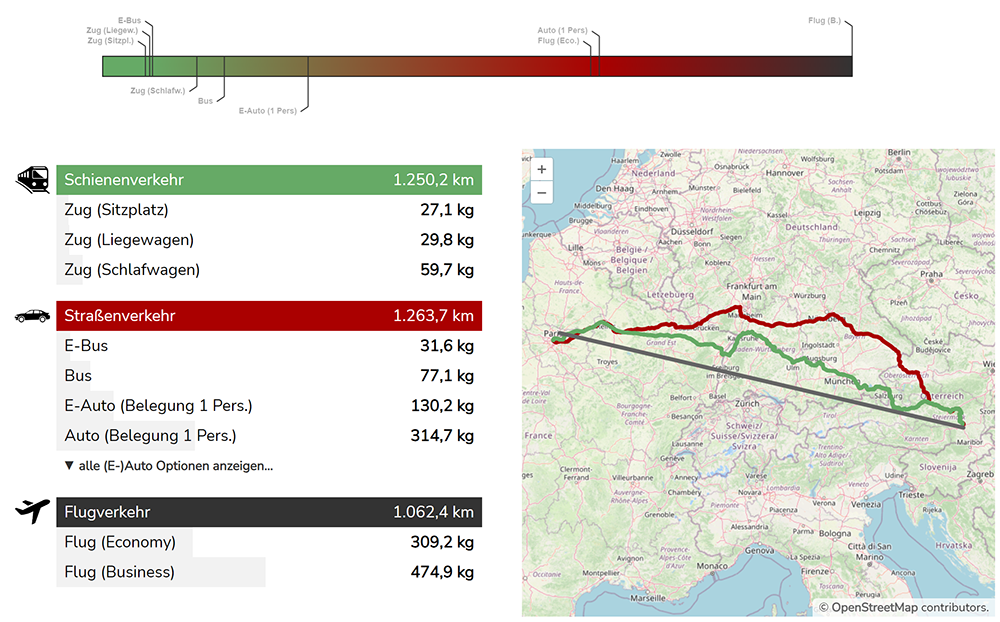This screenshot has width=1000, height=622.
Task: Click the E-Auto (1 Pers) scale label
Action: [x=267, y=111]
